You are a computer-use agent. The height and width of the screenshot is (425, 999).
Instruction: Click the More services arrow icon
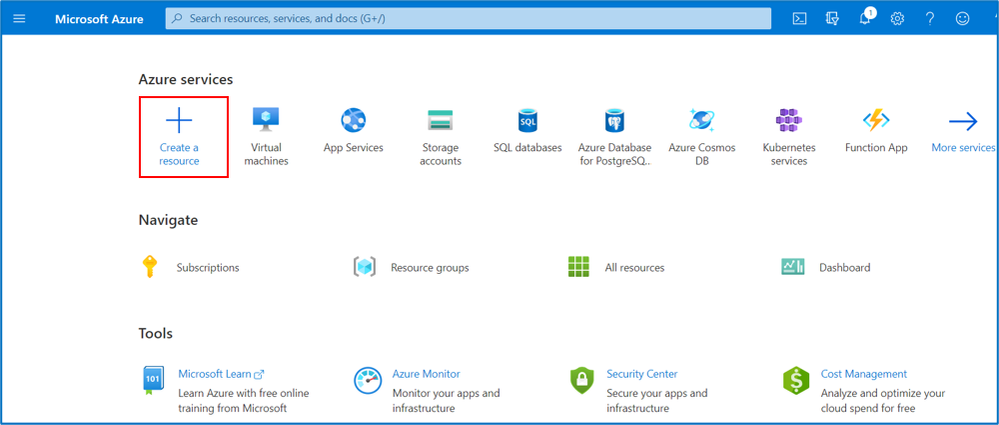tap(963, 120)
